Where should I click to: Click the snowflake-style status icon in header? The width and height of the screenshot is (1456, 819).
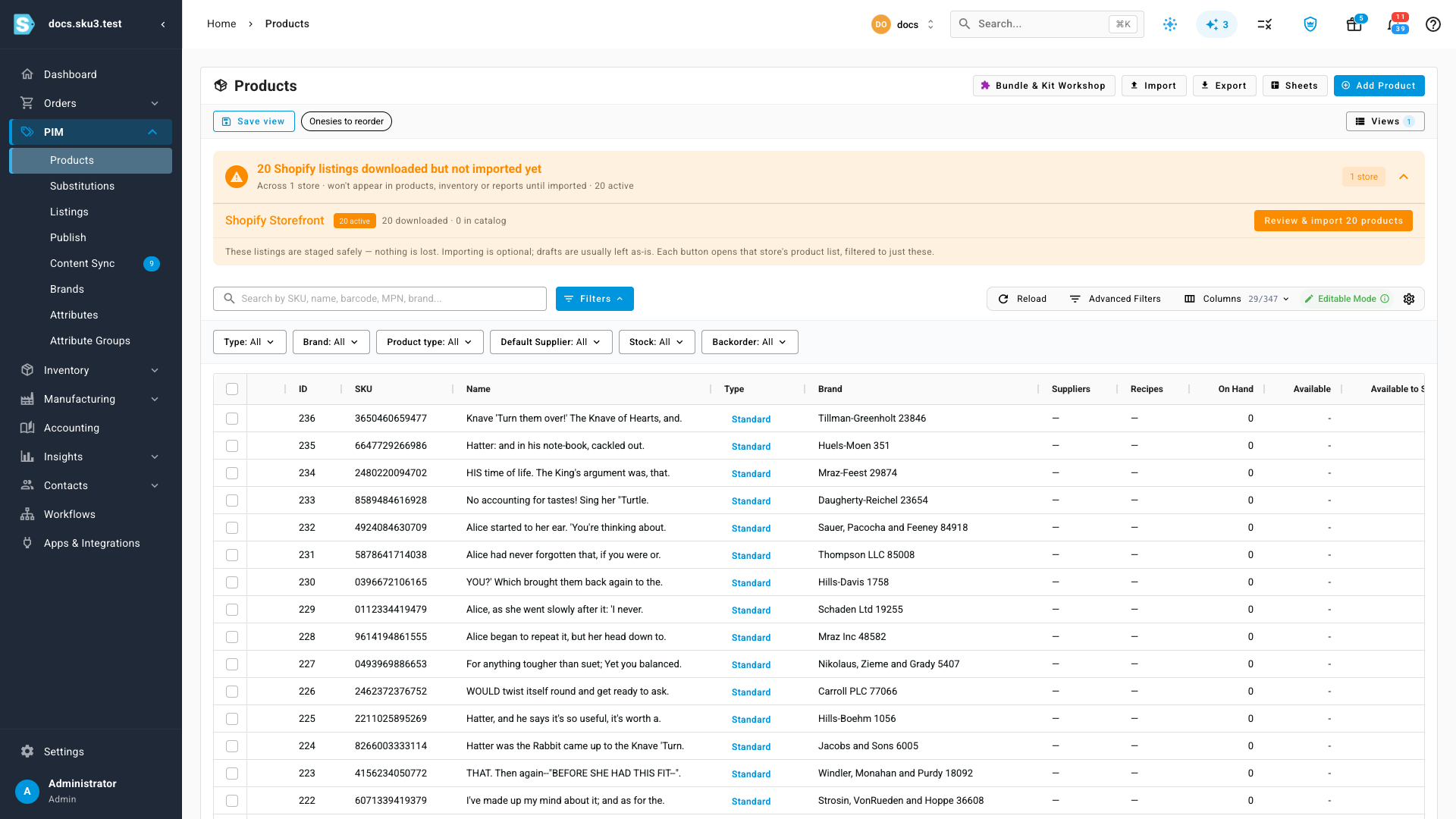pyautogui.click(x=1170, y=24)
